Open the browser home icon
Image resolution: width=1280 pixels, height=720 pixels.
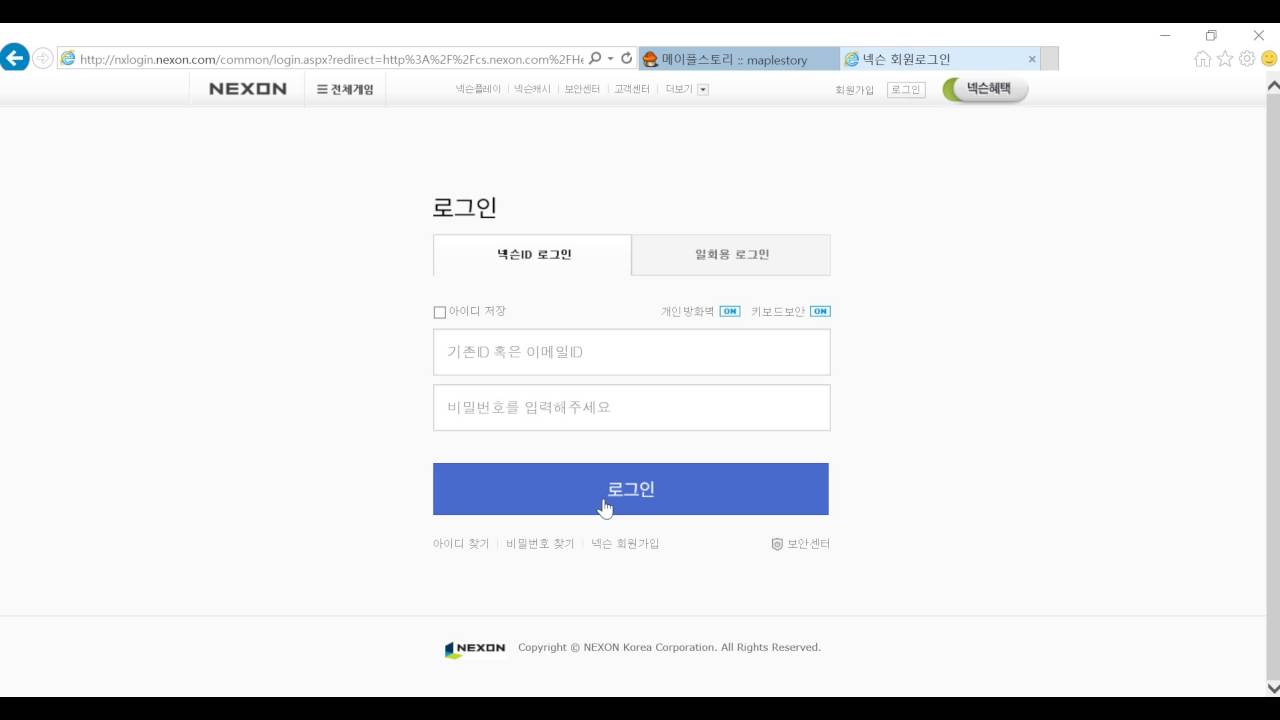(1203, 59)
